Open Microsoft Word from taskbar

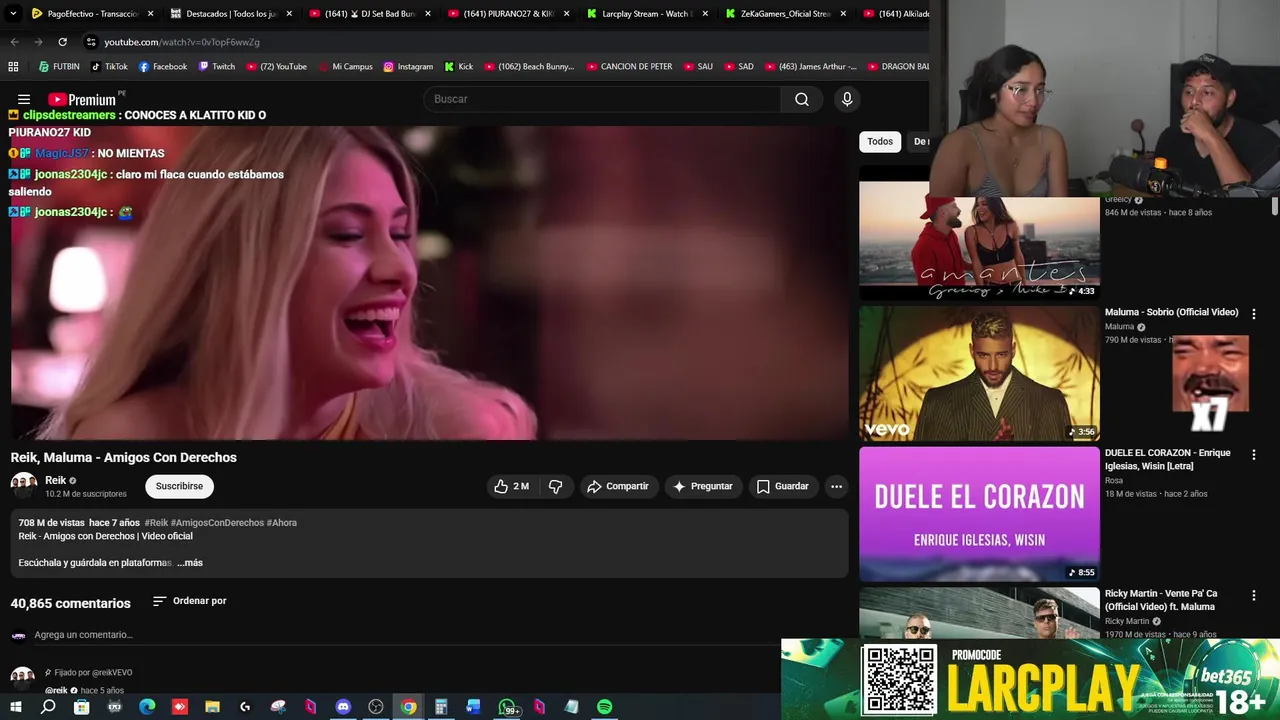point(474,707)
